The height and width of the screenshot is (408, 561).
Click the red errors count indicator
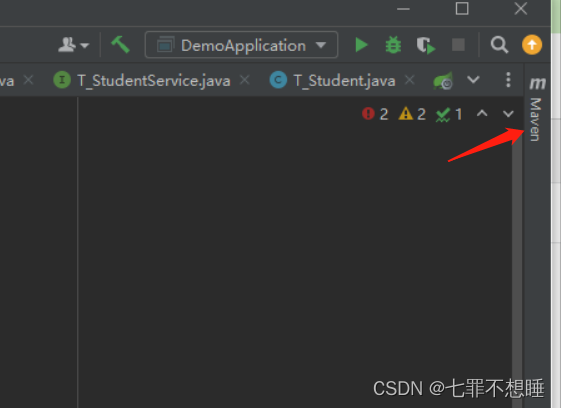tap(375, 114)
